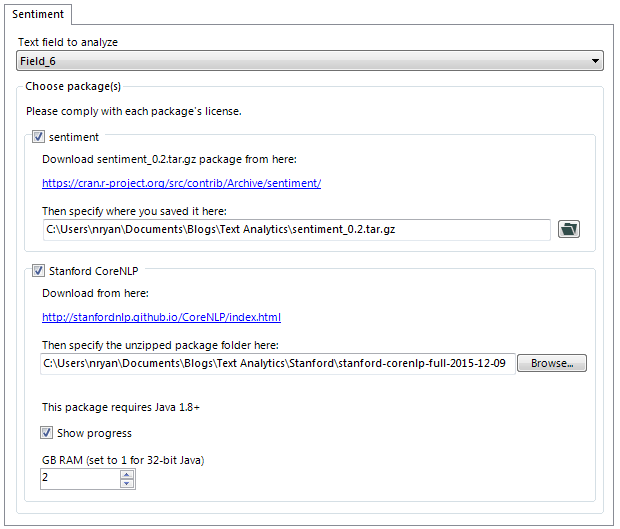This screenshot has height=529, width=620.
Task: Click the 'This package requires Java 1.8+' note
Action: 121,407
